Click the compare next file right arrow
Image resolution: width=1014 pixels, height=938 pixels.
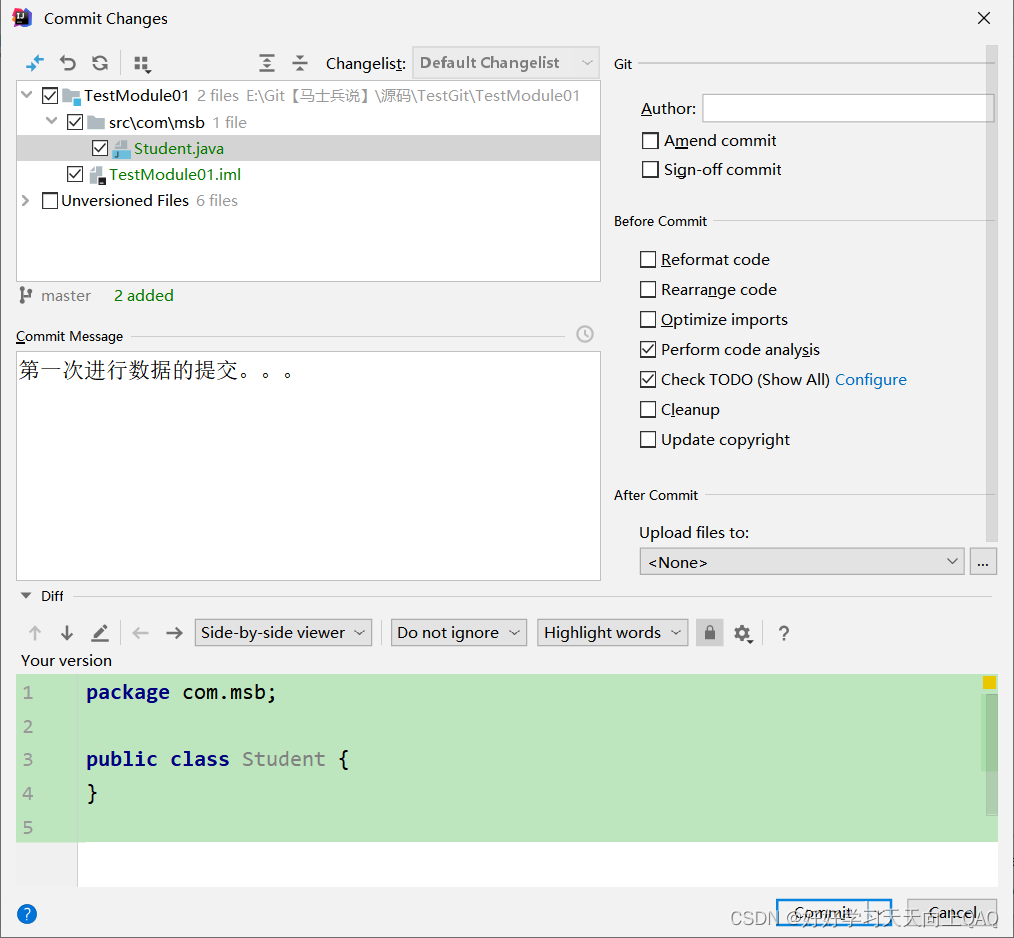(x=174, y=633)
